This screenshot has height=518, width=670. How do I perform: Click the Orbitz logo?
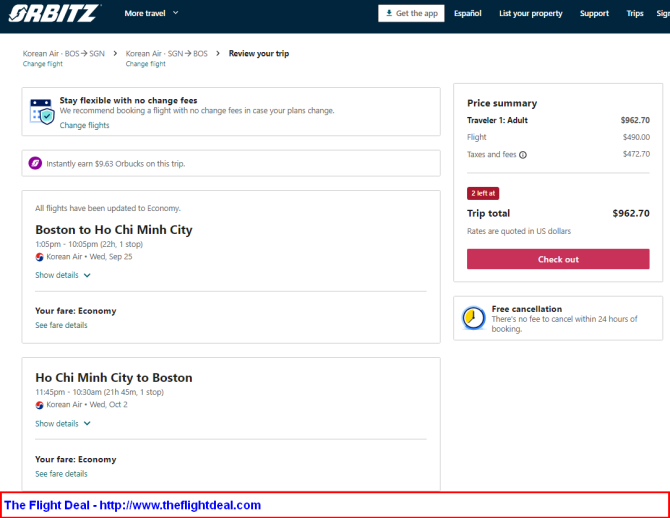coord(55,13)
